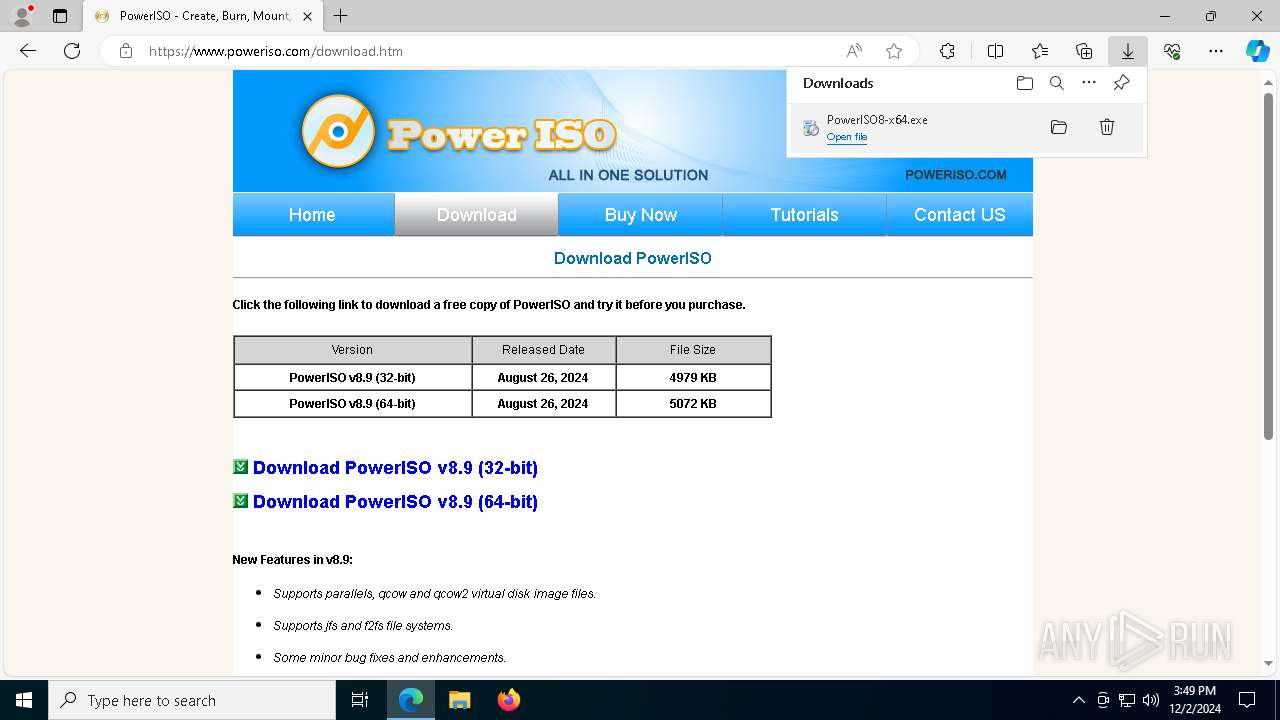Refresh the PowerISO page
Image resolution: width=1280 pixels, height=720 pixels.
(72, 51)
